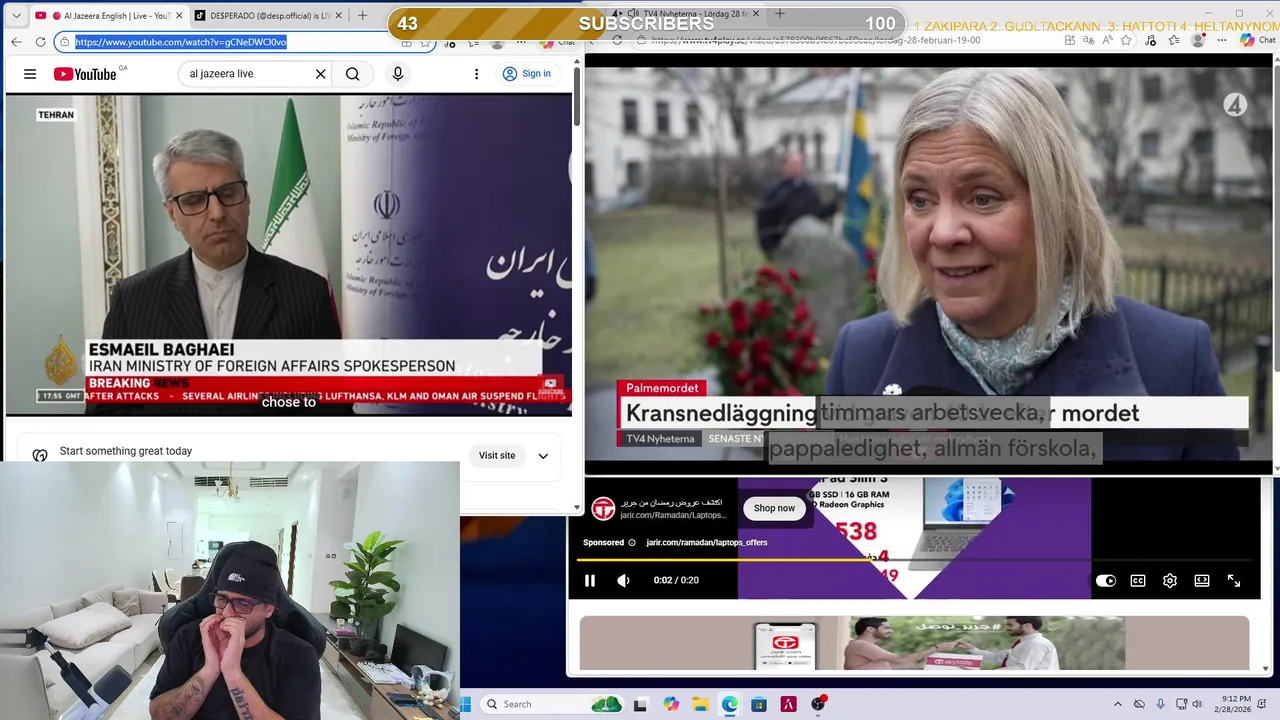Image resolution: width=1280 pixels, height=720 pixels.
Task: Sign in to YouTube
Action: (527, 74)
